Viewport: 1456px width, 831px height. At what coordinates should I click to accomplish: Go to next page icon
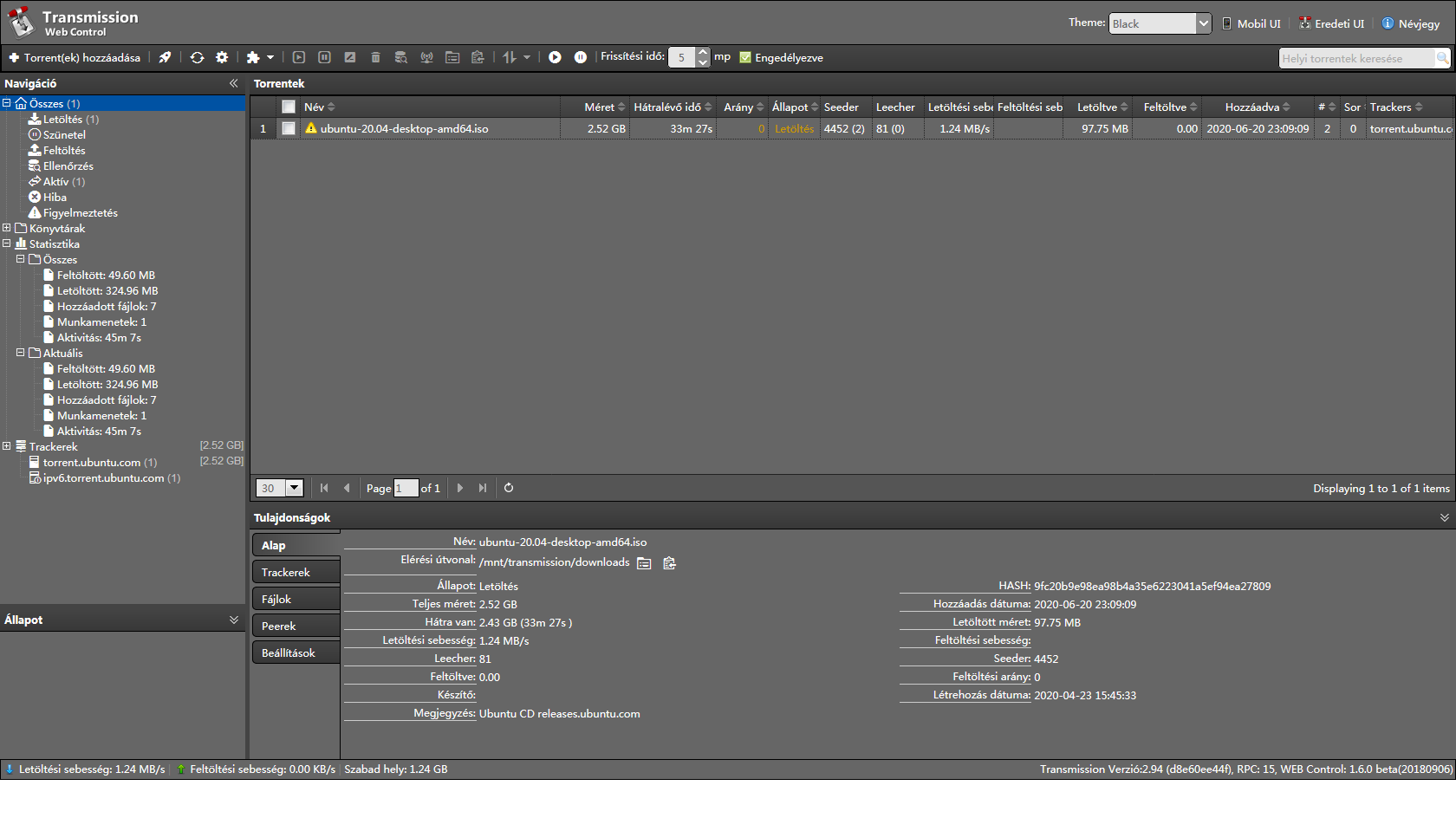460,488
